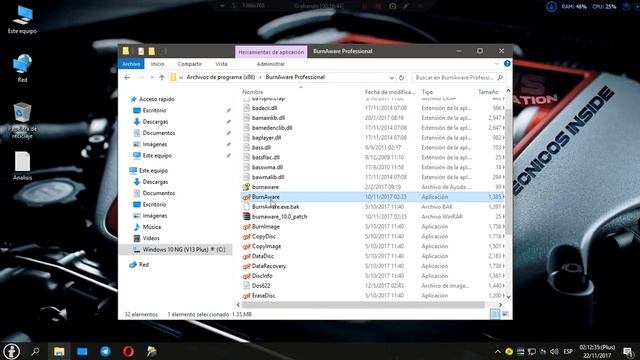The height and width of the screenshot is (360, 640).
Task: Select the BurnAware application icon
Action: pos(246,197)
